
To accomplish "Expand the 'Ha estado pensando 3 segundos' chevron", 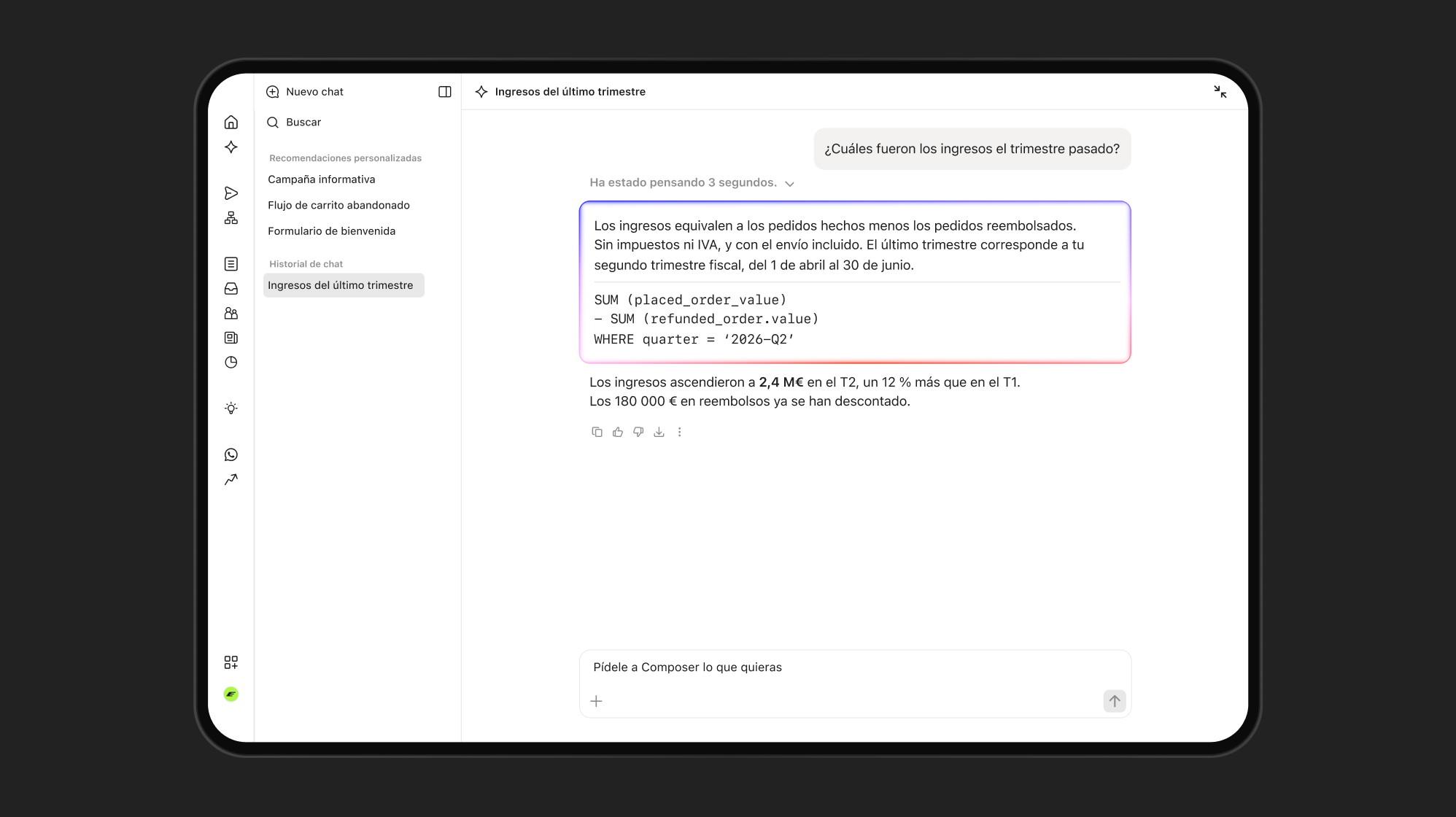I will [790, 184].
